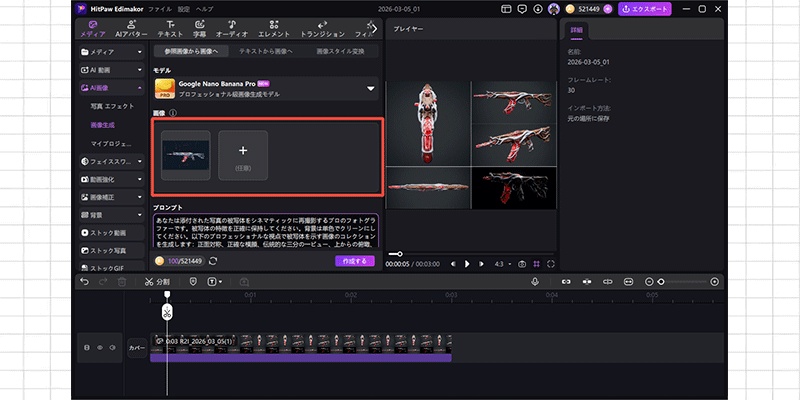The image size is (800, 400).
Task: Click the shield marker icon in timeline toolbar
Action: tap(193, 282)
